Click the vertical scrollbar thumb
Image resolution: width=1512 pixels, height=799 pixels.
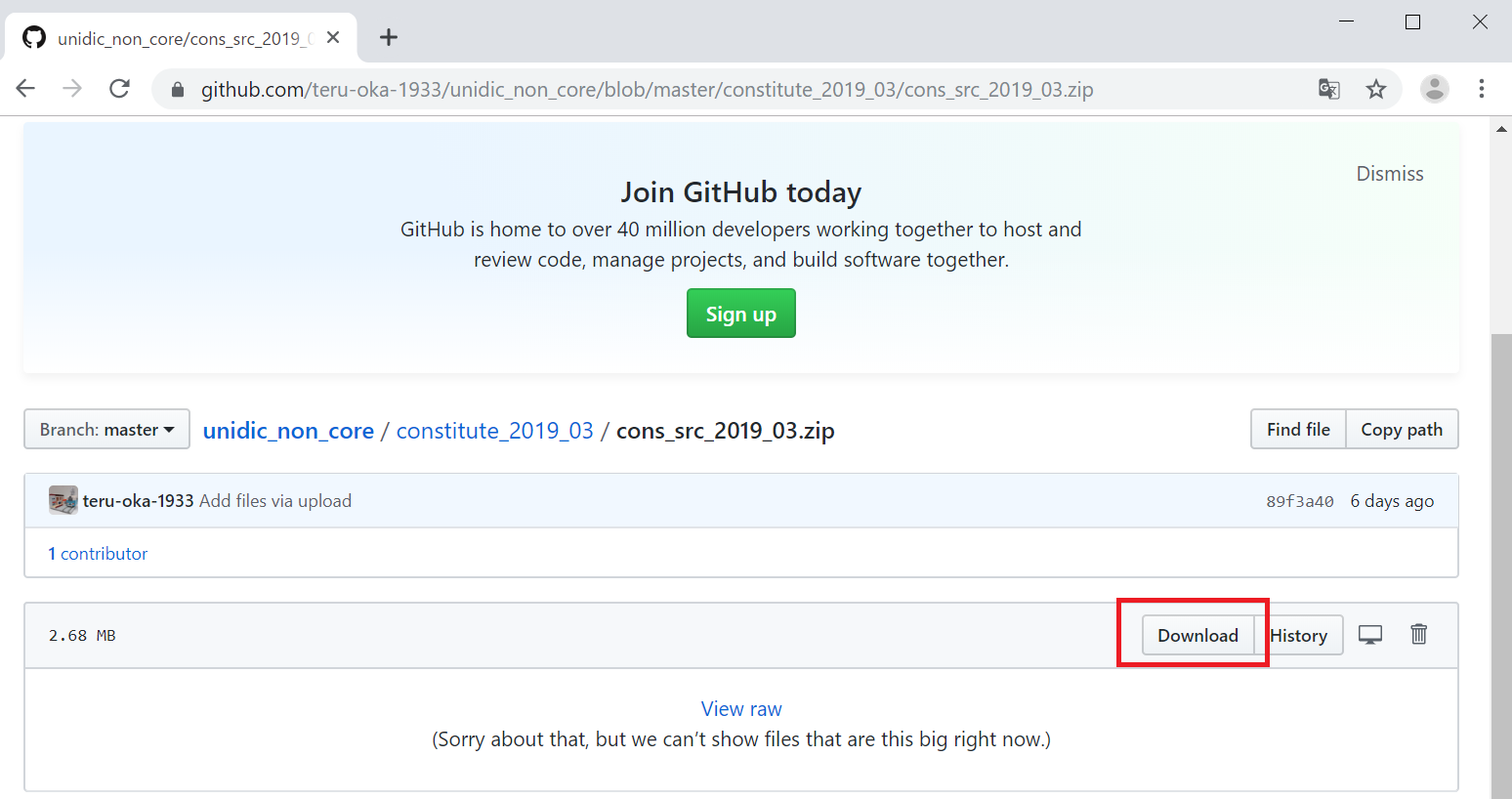[x=1501, y=565]
